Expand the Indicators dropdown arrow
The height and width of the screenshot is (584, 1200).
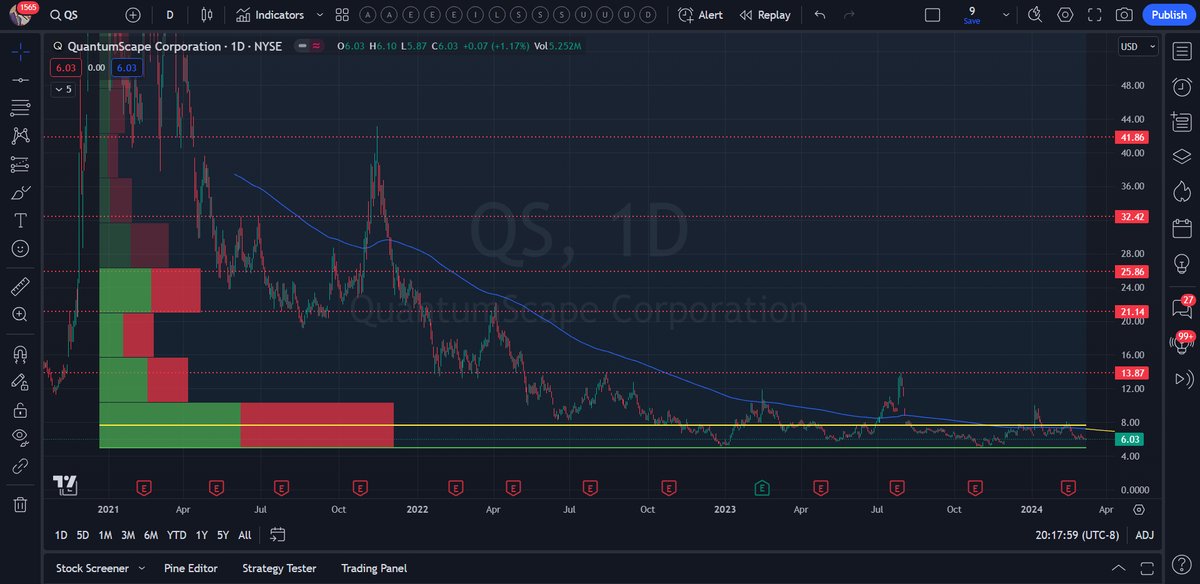(x=319, y=15)
